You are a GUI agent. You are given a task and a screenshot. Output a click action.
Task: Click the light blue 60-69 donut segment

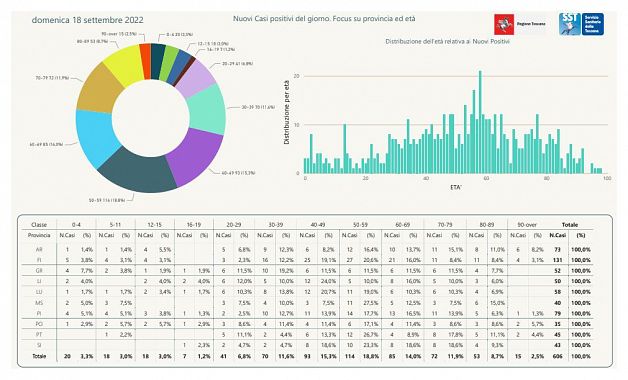coord(95,137)
